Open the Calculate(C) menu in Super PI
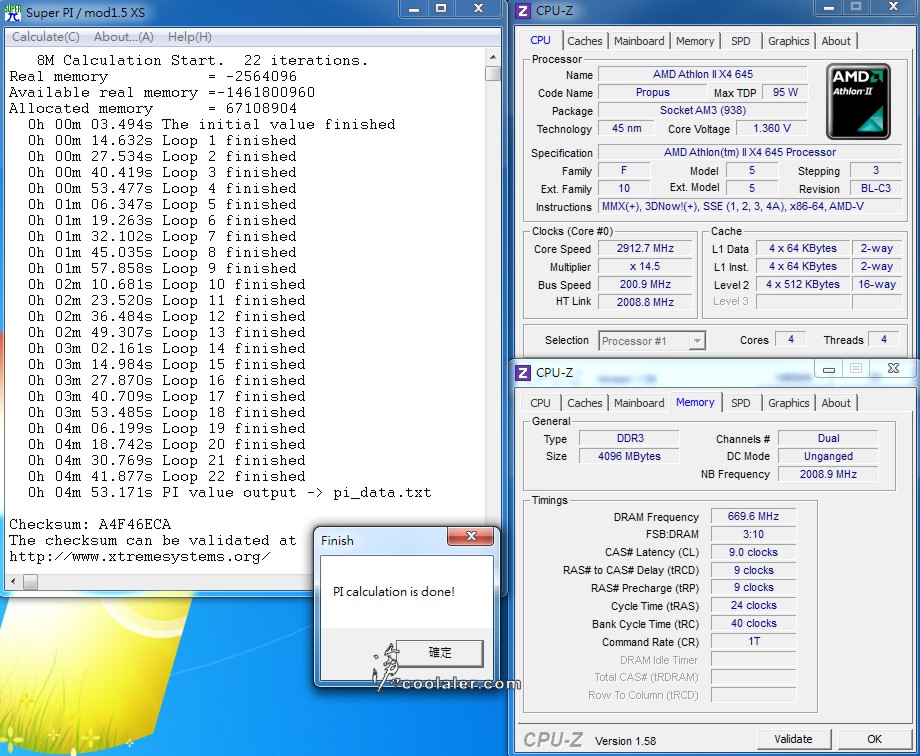This screenshot has width=920, height=756. (46, 37)
